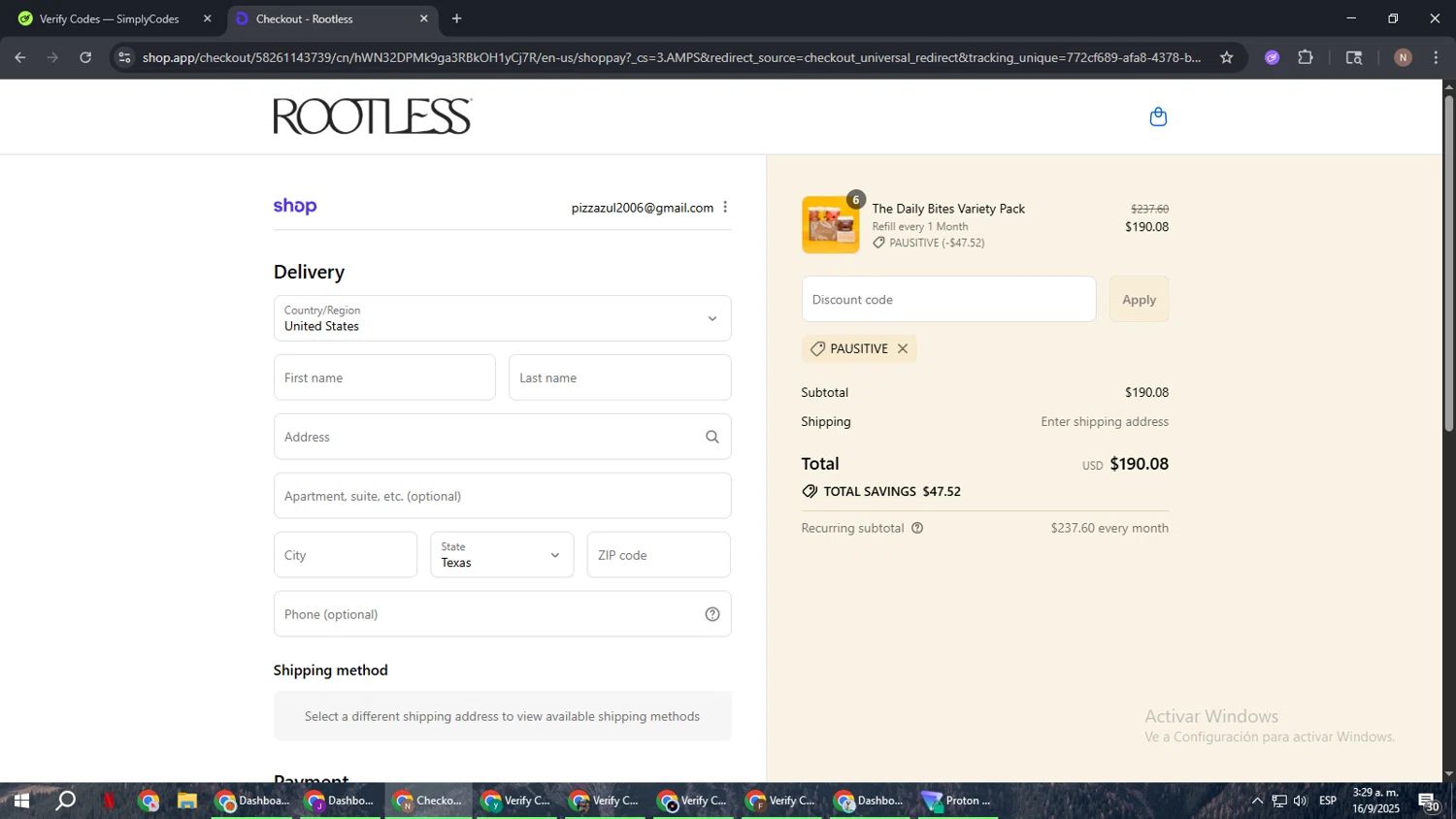
Task: Open the account options three-dot menu
Action: click(725, 207)
